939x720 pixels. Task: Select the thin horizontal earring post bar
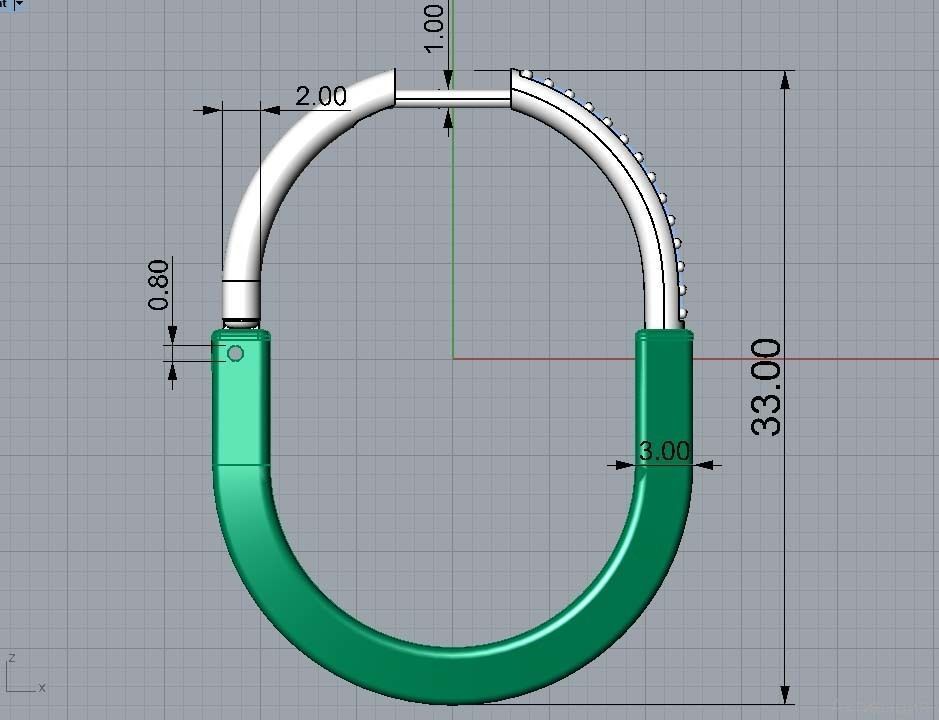click(x=453, y=99)
